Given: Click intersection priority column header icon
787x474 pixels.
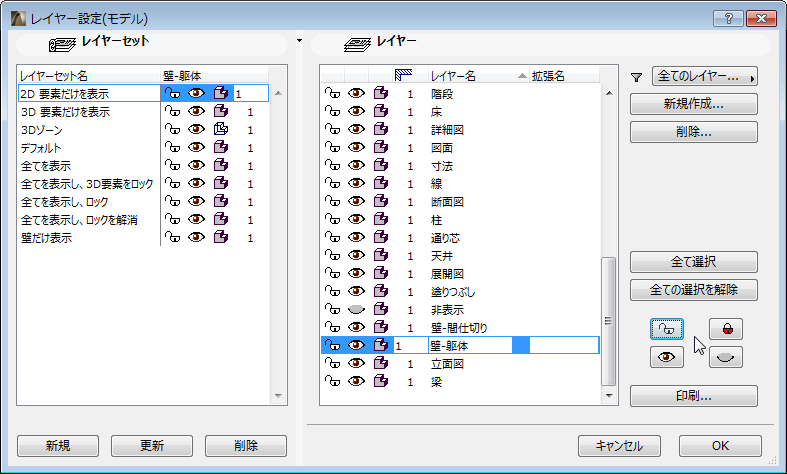Looking at the screenshot, I should 404,75.
